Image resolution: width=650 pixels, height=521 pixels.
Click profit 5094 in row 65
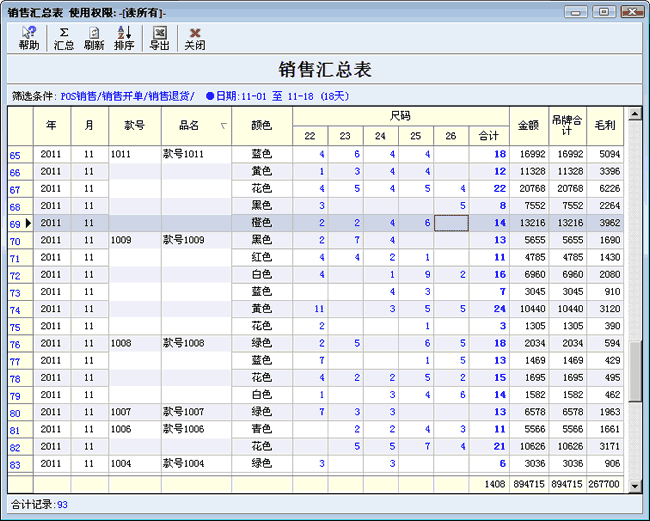(605, 154)
